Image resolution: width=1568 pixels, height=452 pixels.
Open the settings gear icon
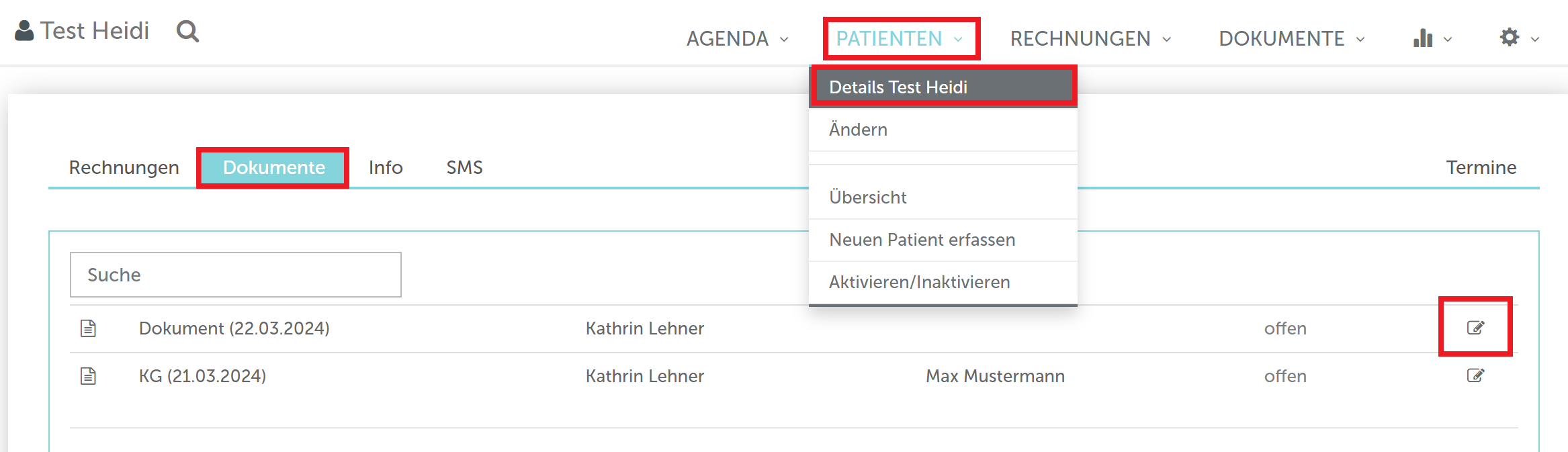(x=1509, y=38)
